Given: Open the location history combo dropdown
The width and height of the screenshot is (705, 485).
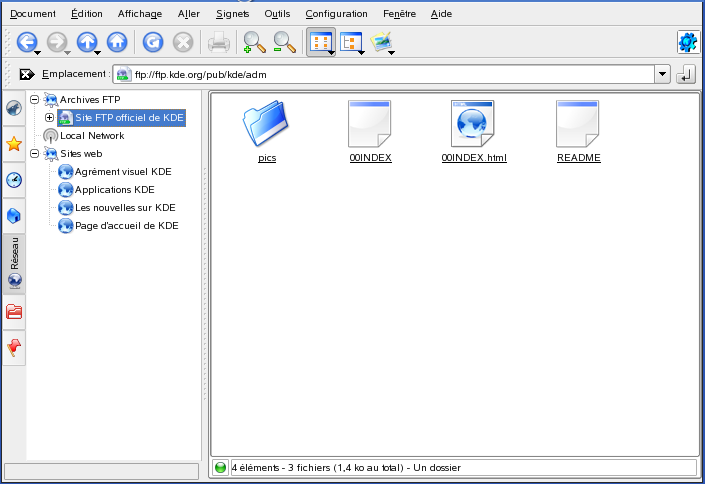Looking at the screenshot, I should tap(662, 74).
